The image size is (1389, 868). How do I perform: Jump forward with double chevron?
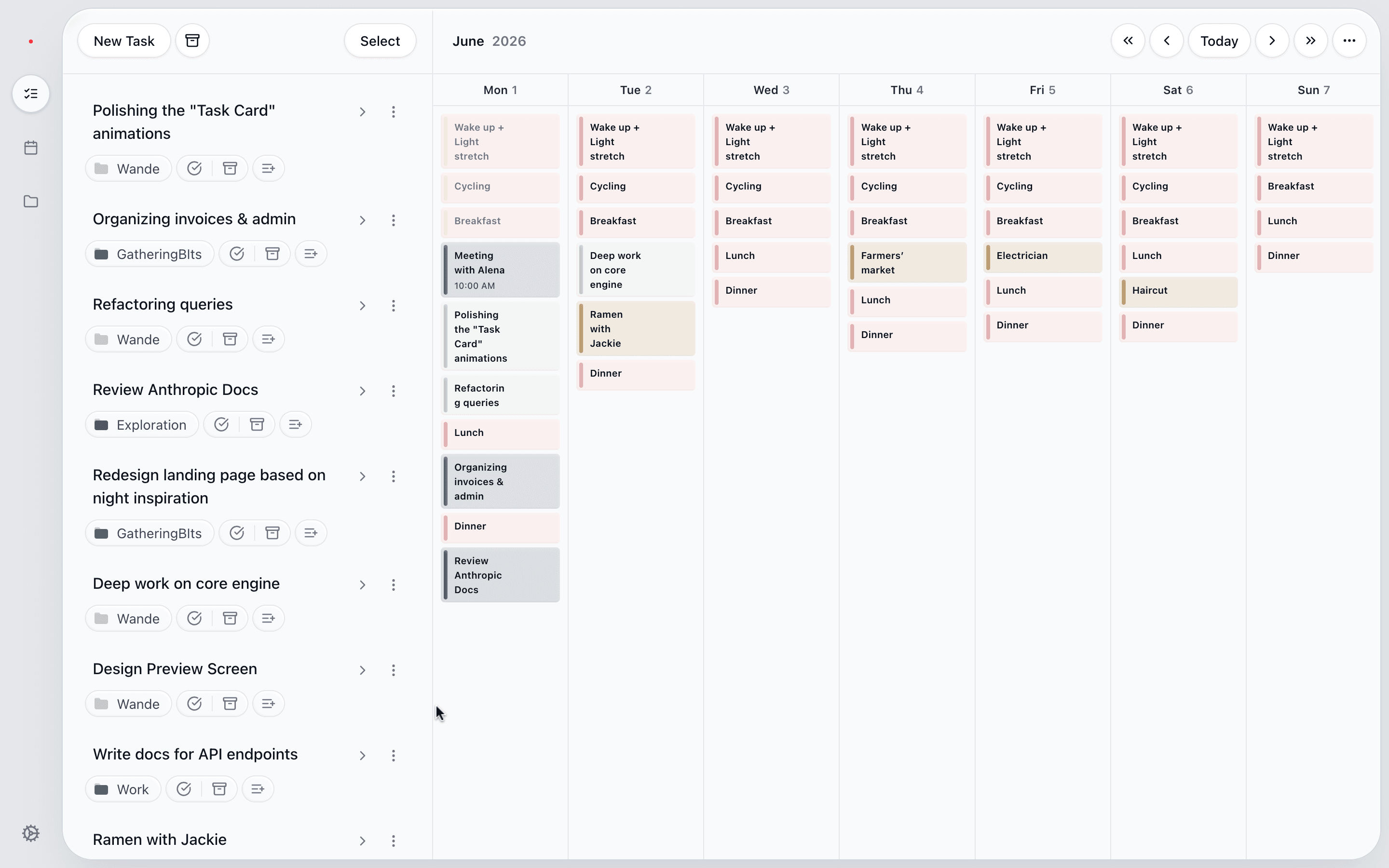click(1310, 41)
